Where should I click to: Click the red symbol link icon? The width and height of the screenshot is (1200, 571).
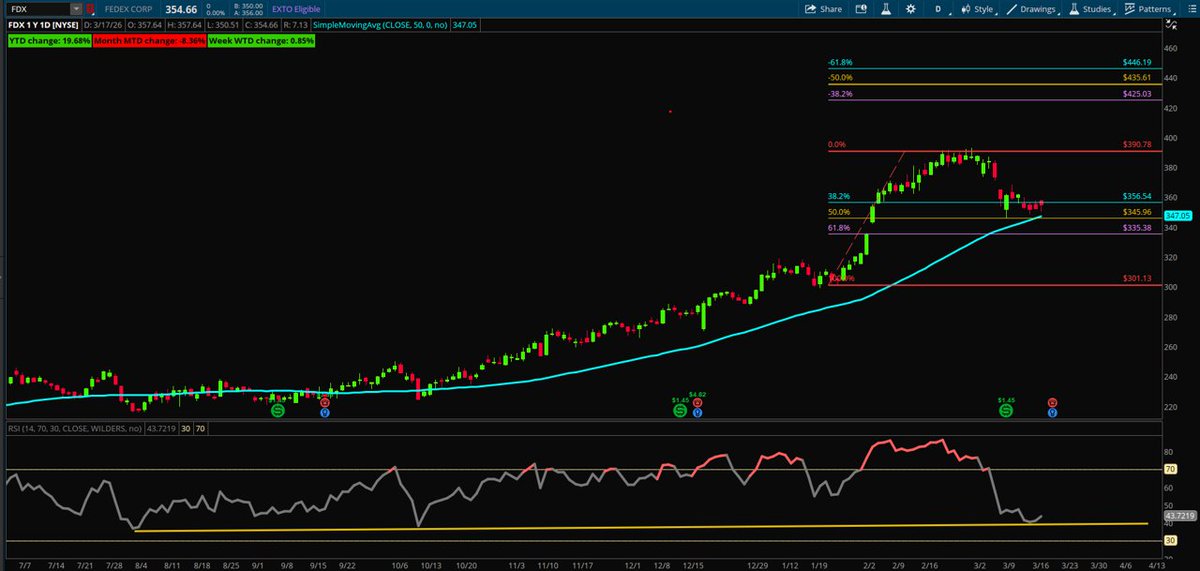91,9
